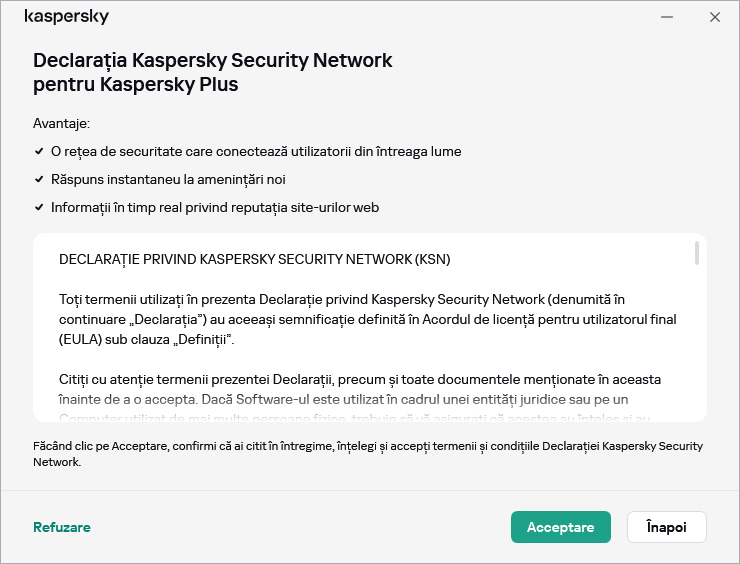740x564 pixels.
Task: Minimize the Kaspersky installer window
Action: [666, 17]
